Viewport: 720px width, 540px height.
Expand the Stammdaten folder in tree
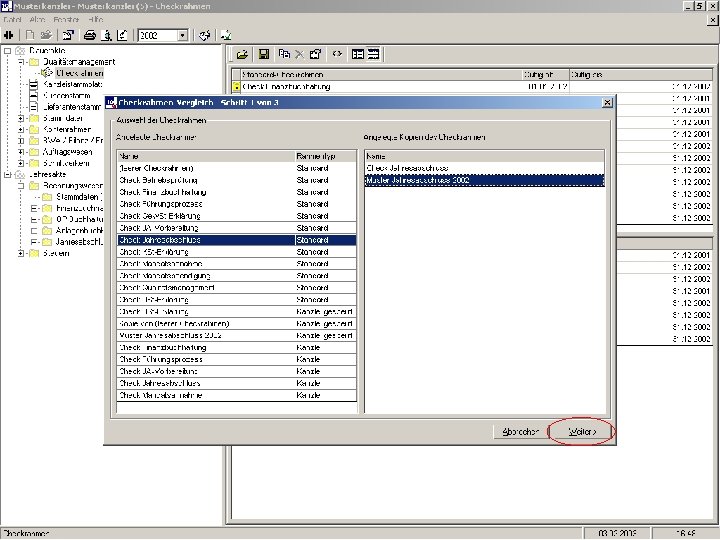[21, 118]
